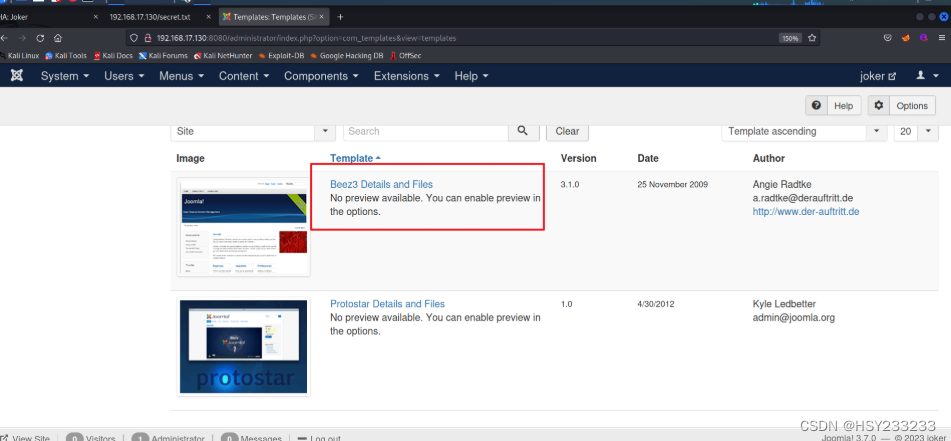
Task: Open Exploit-DB bookmark
Action: point(281,56)
